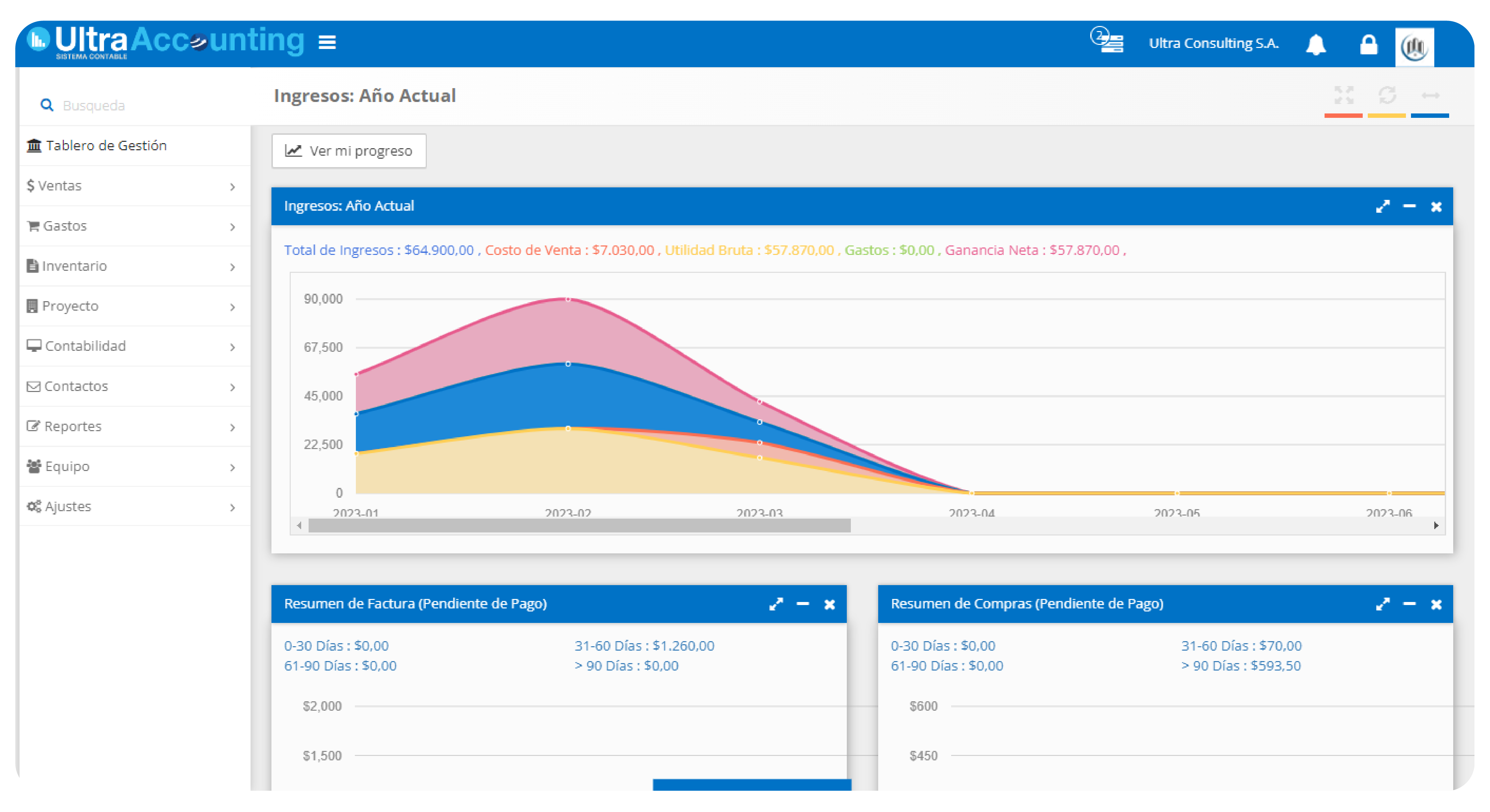Expand the Inventario menu chevron
The width and height of the screenshot is (1490, 812).
click(x=232, y=267)
